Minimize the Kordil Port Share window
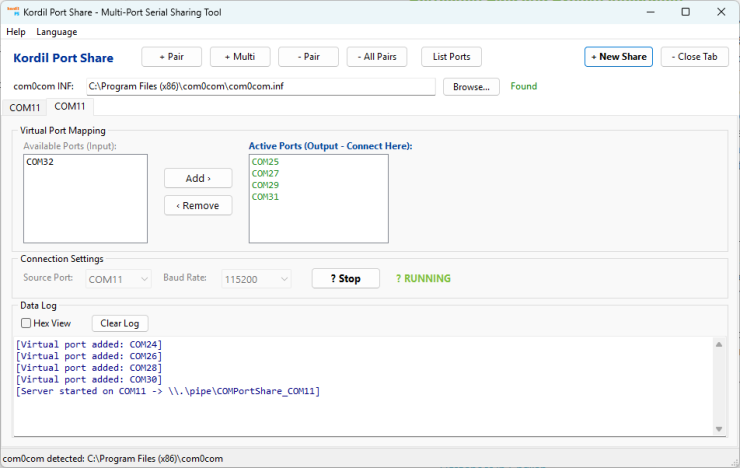The image size is (740, 468). click(650, 12)
